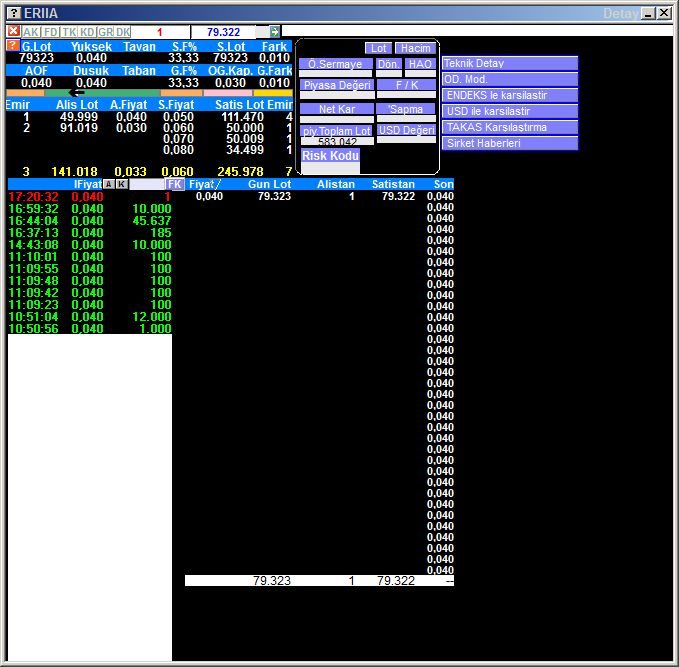Open the TK tab
Screen dimensions: 679x667
(x=69, y=32)
